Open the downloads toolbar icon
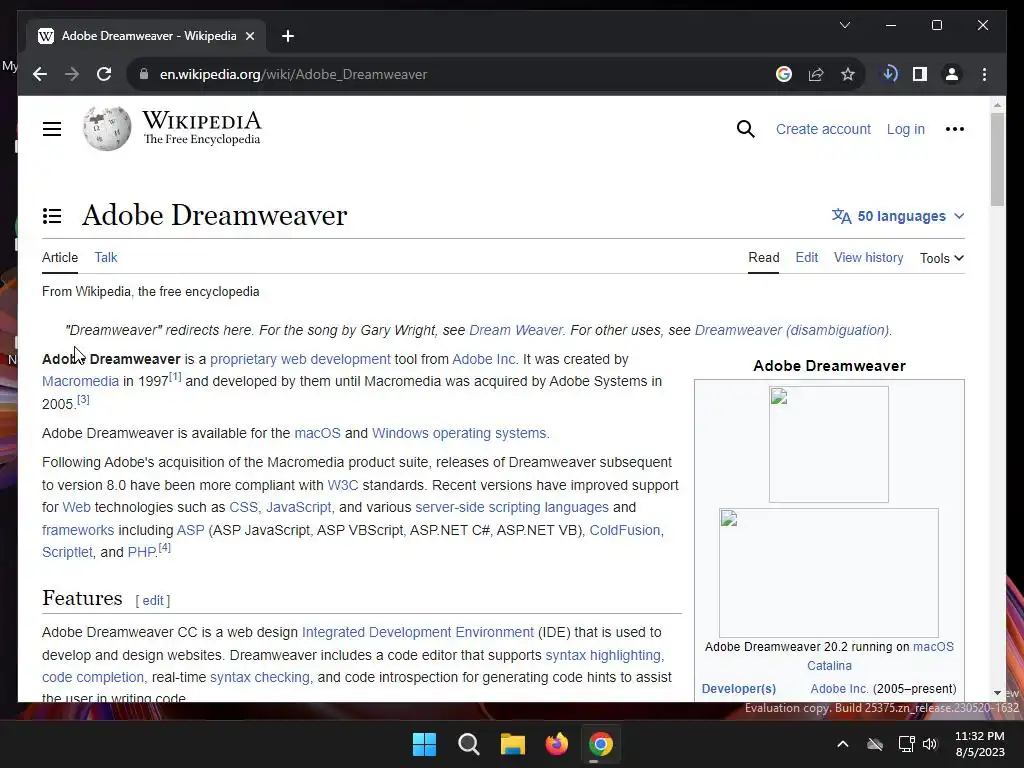Viewport: 1024px width, 768px height. coord(889,74)
